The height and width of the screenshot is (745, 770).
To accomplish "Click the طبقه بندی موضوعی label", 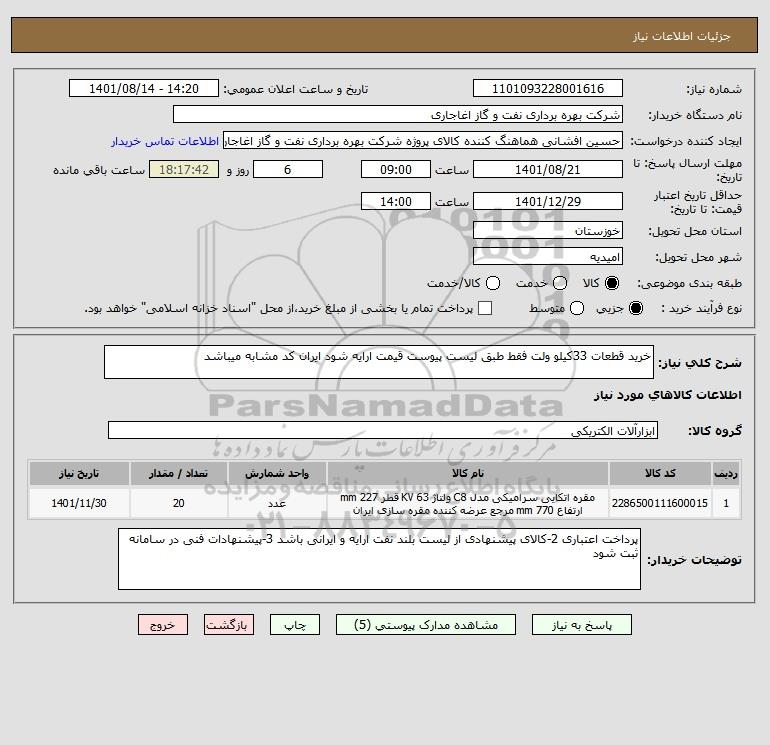I will tap(689, 283).
